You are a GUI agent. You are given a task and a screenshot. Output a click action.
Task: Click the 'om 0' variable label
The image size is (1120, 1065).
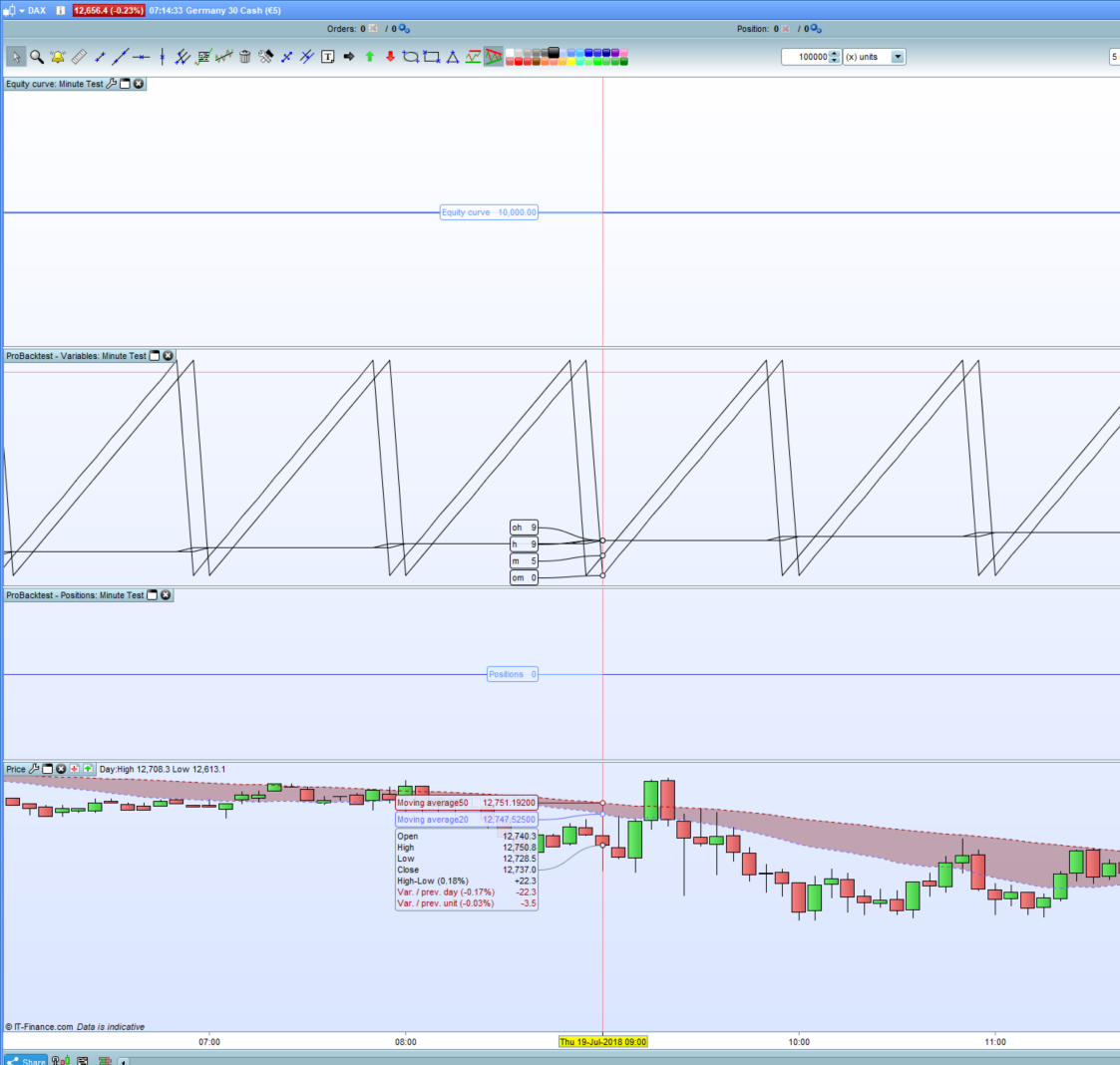(x=524, y=577)
